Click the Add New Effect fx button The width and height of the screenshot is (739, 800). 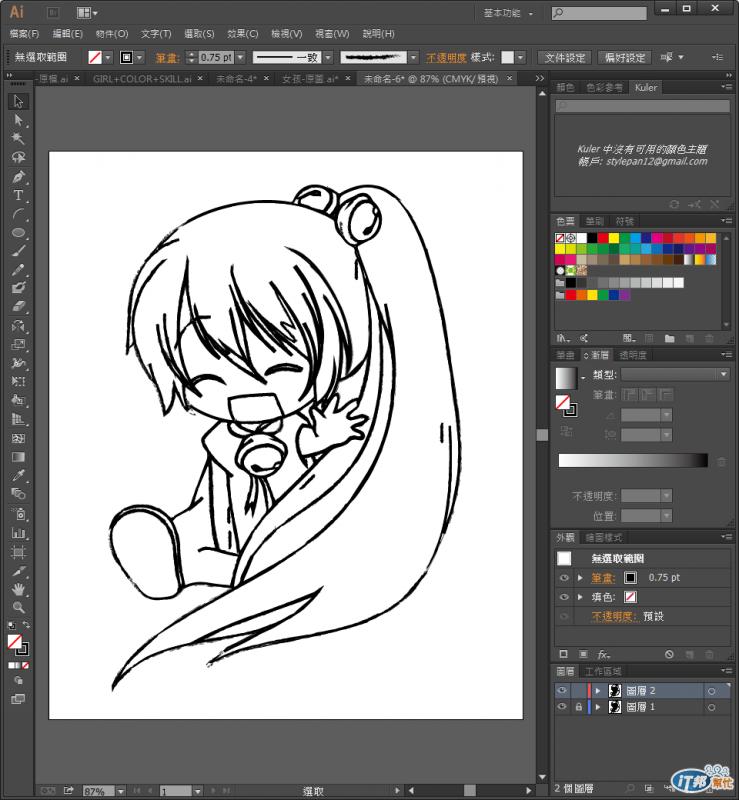pos(604,654)
